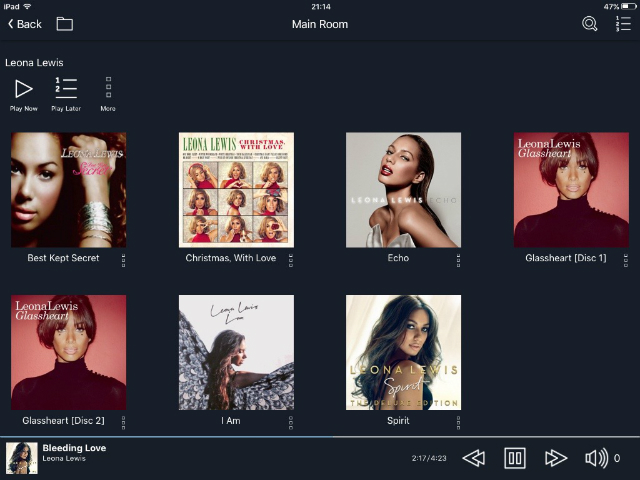Click the 'Christmas, With Love' album title
The image size is (640, 480).
pyautogui.click(x=231, y=258)
